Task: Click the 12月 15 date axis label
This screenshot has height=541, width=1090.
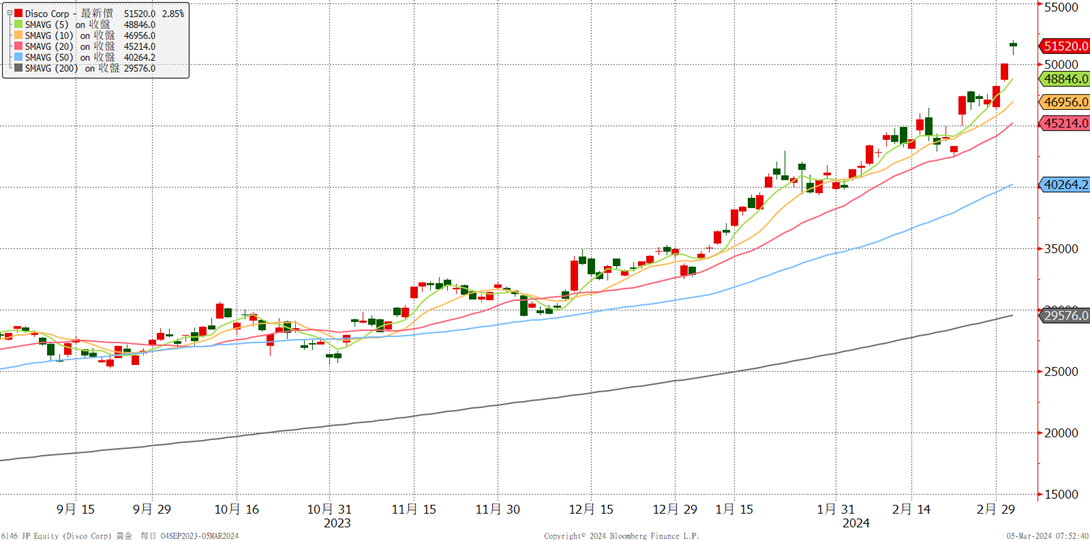Action: (x=590, y=510)
